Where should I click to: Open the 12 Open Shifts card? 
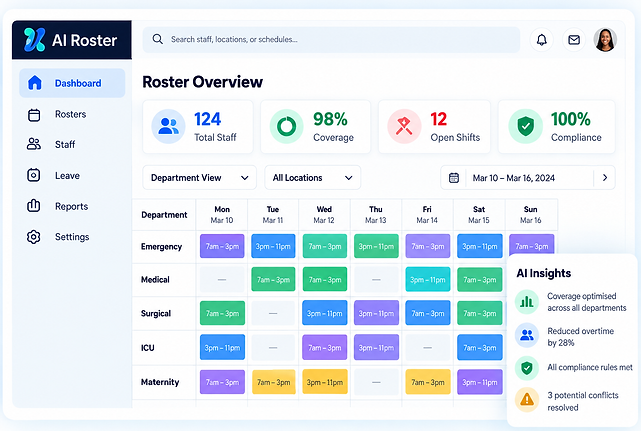point(434,127)
